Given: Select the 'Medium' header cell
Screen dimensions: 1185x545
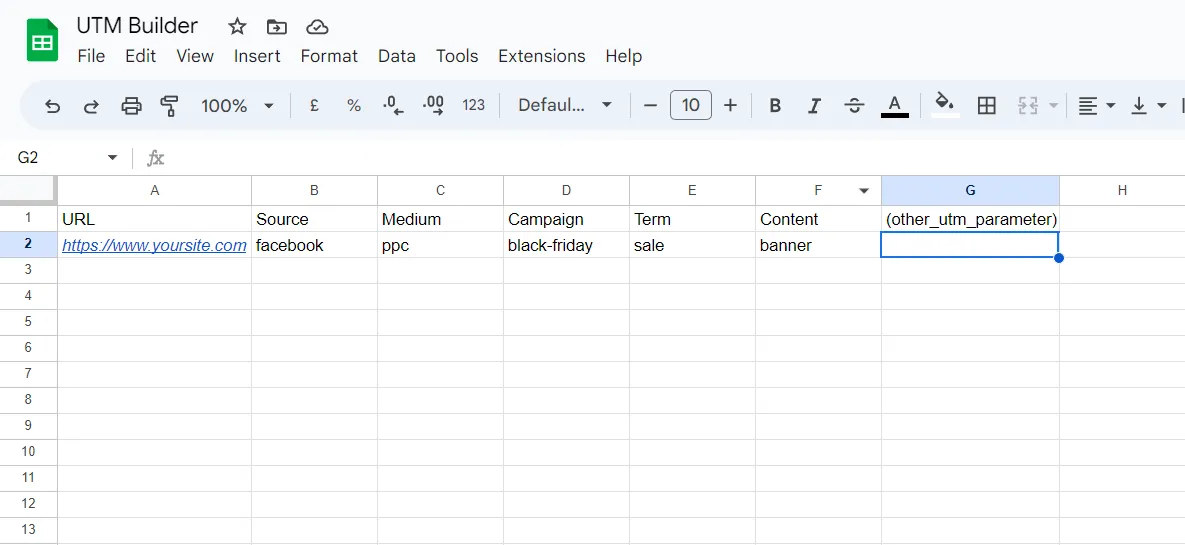Looking at the screenshot, I should 441,219.
